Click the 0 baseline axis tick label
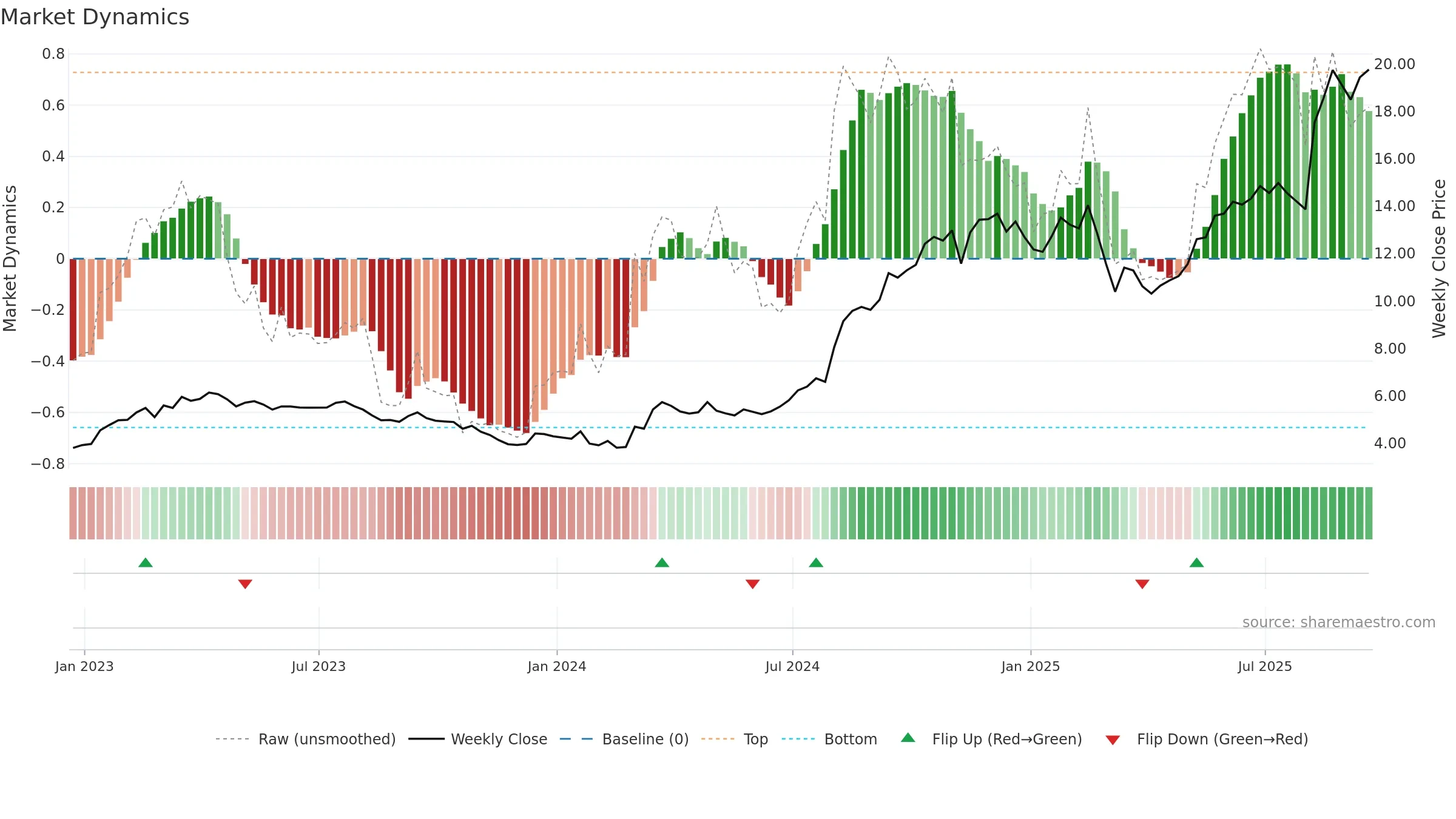The image size is (1456, 819). click(60, 259)
